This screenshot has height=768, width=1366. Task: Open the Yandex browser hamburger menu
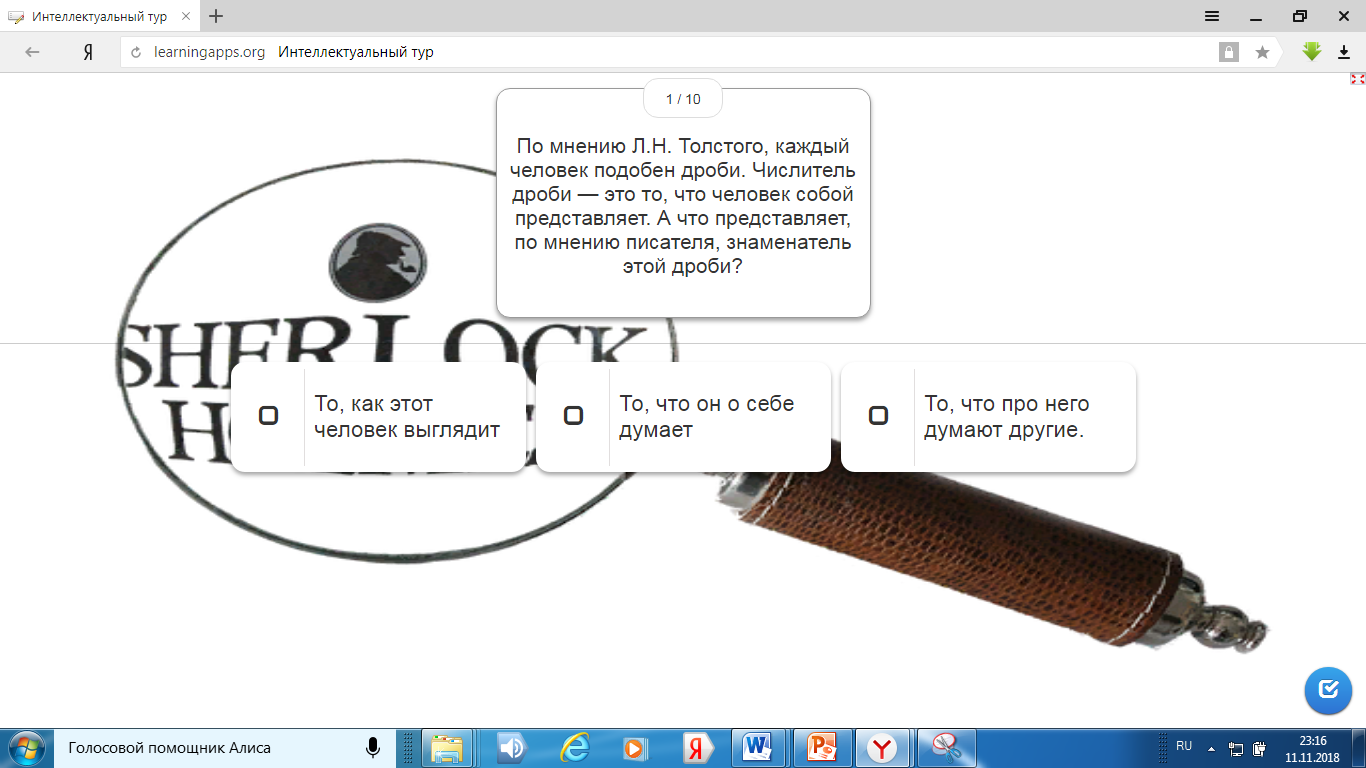(1211, 16)
